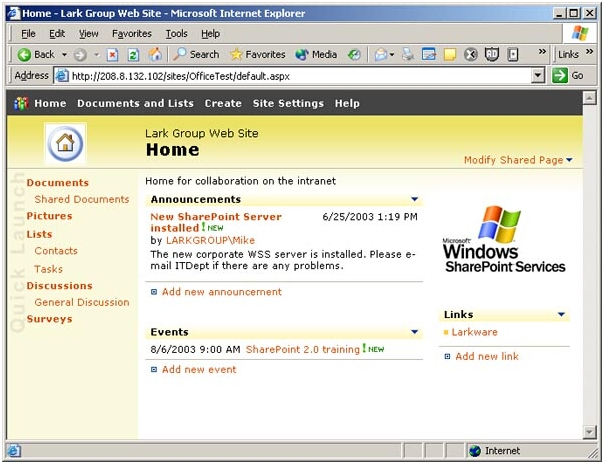The image size is (604, 464).
Task: Go to Documents and Lists in the navigation bar
Action: point(135,103)
